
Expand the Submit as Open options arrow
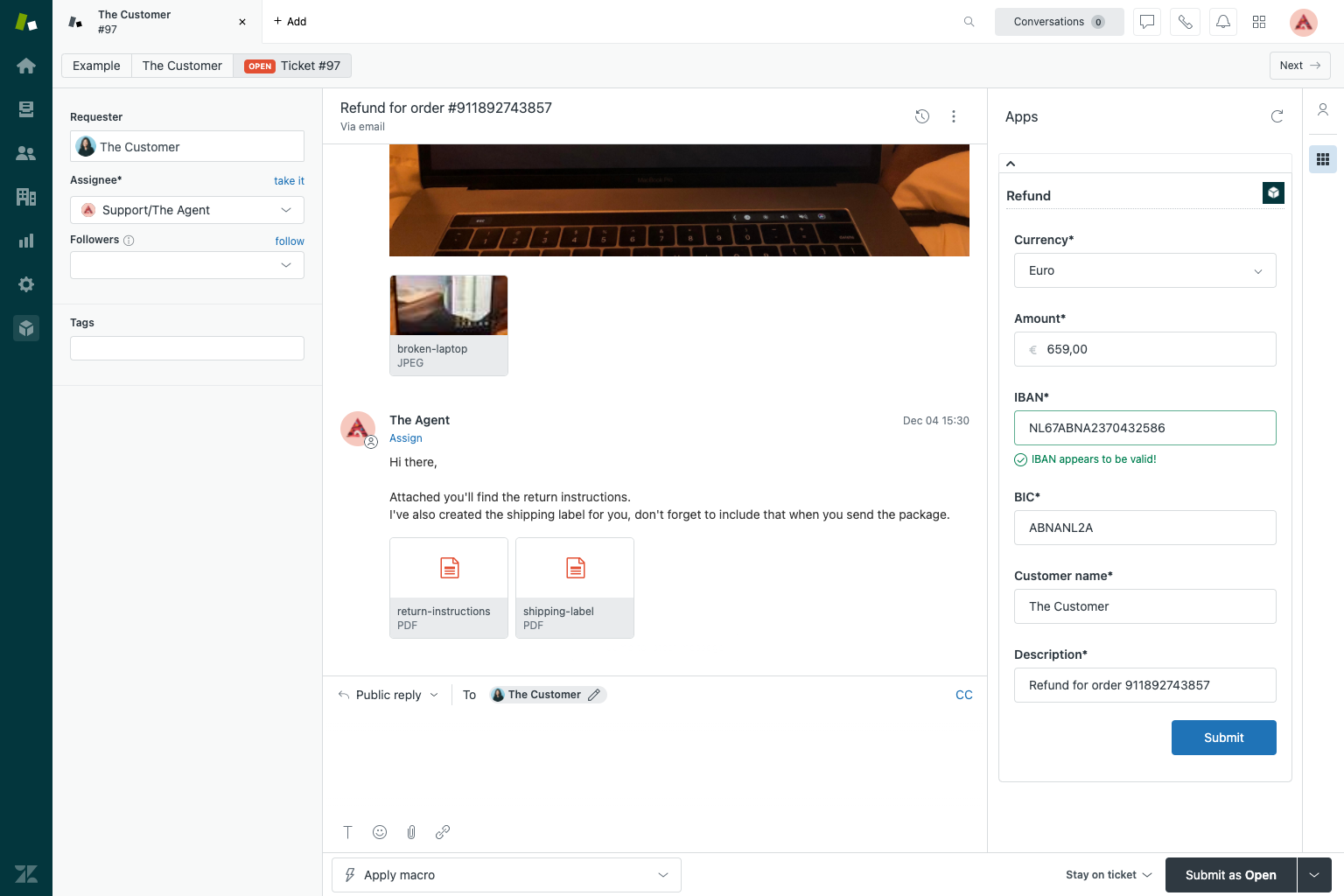[1314, 875]
